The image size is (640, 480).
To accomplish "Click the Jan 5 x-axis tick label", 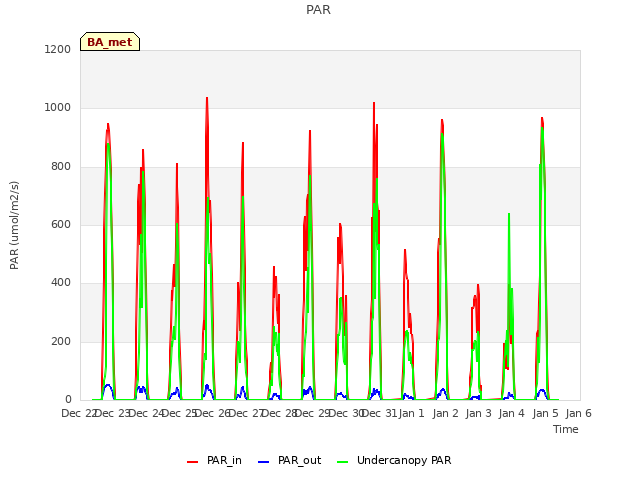I will pyautogui.click(x=545, y=413).
